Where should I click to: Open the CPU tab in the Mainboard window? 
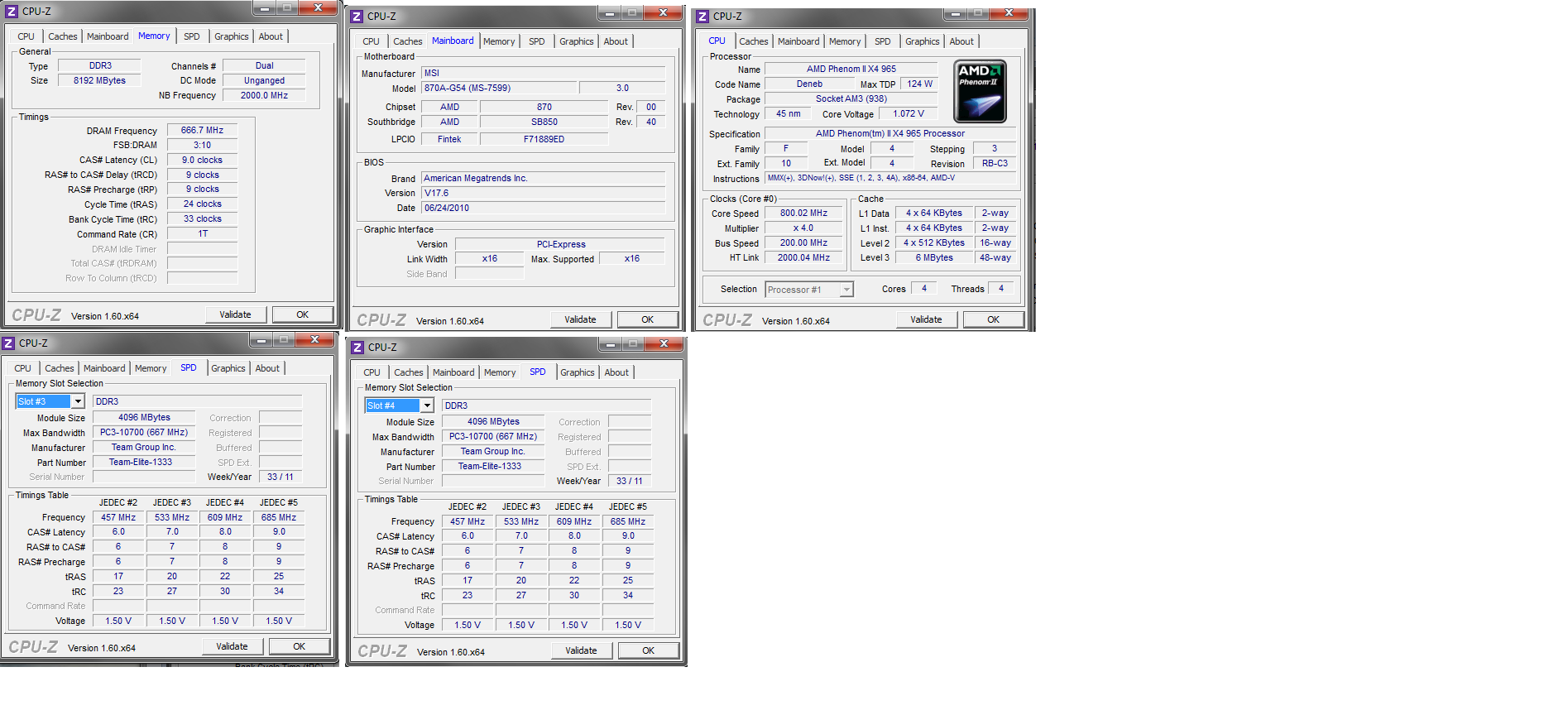(372, 41)
